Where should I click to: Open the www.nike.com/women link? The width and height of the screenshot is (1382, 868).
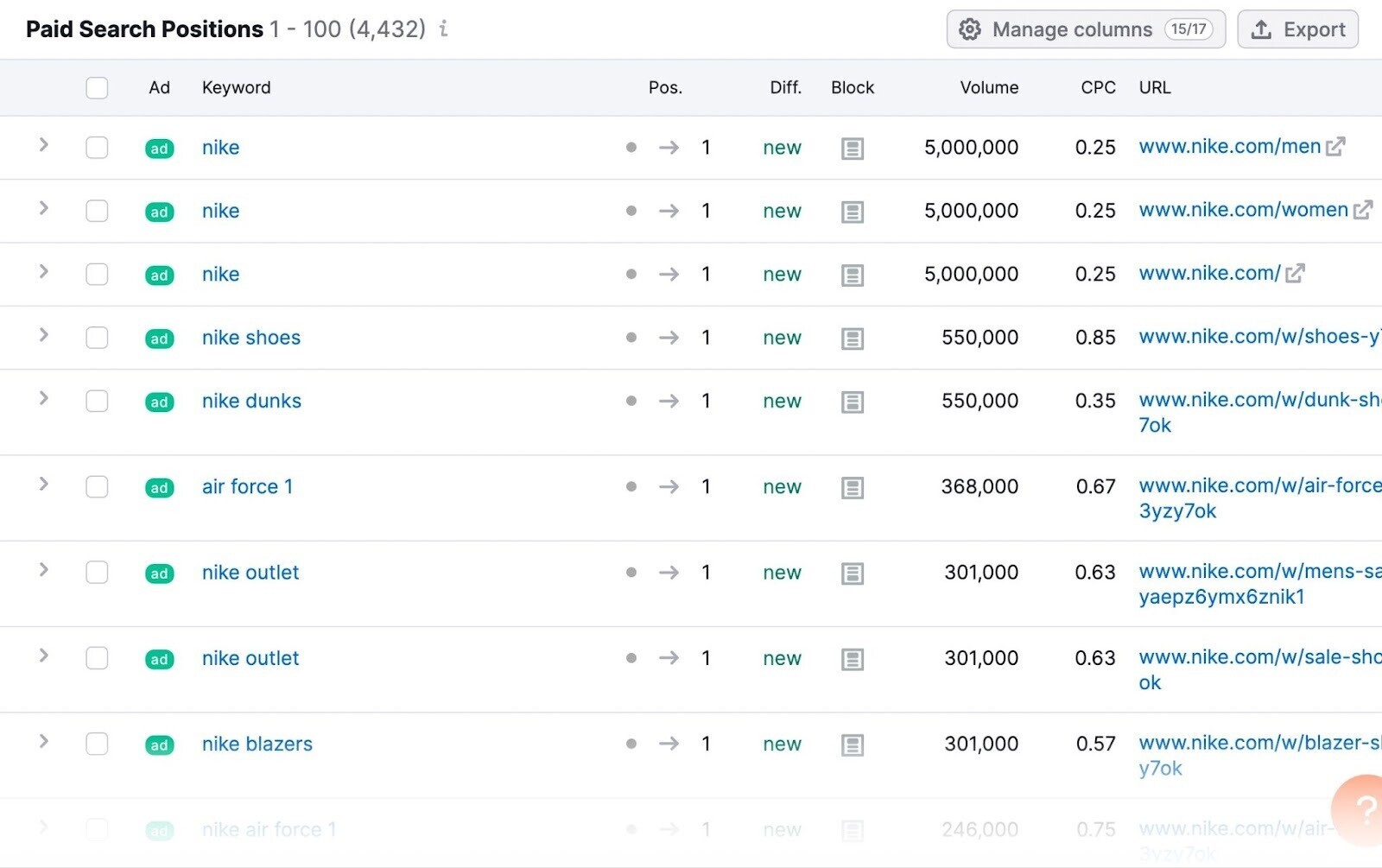(x=1242, y=210)
